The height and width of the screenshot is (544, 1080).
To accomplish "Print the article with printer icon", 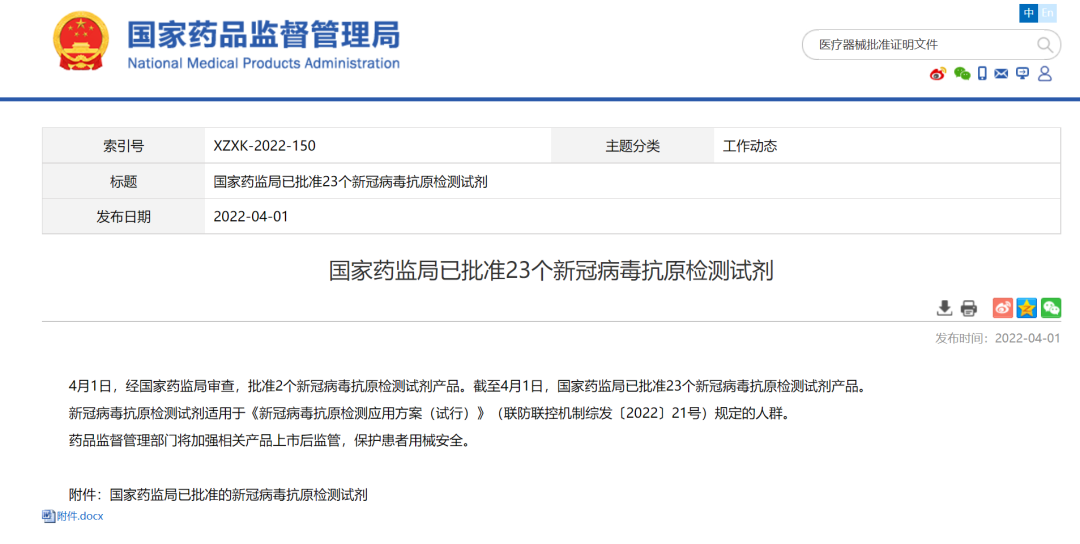I will click(968, 308).
